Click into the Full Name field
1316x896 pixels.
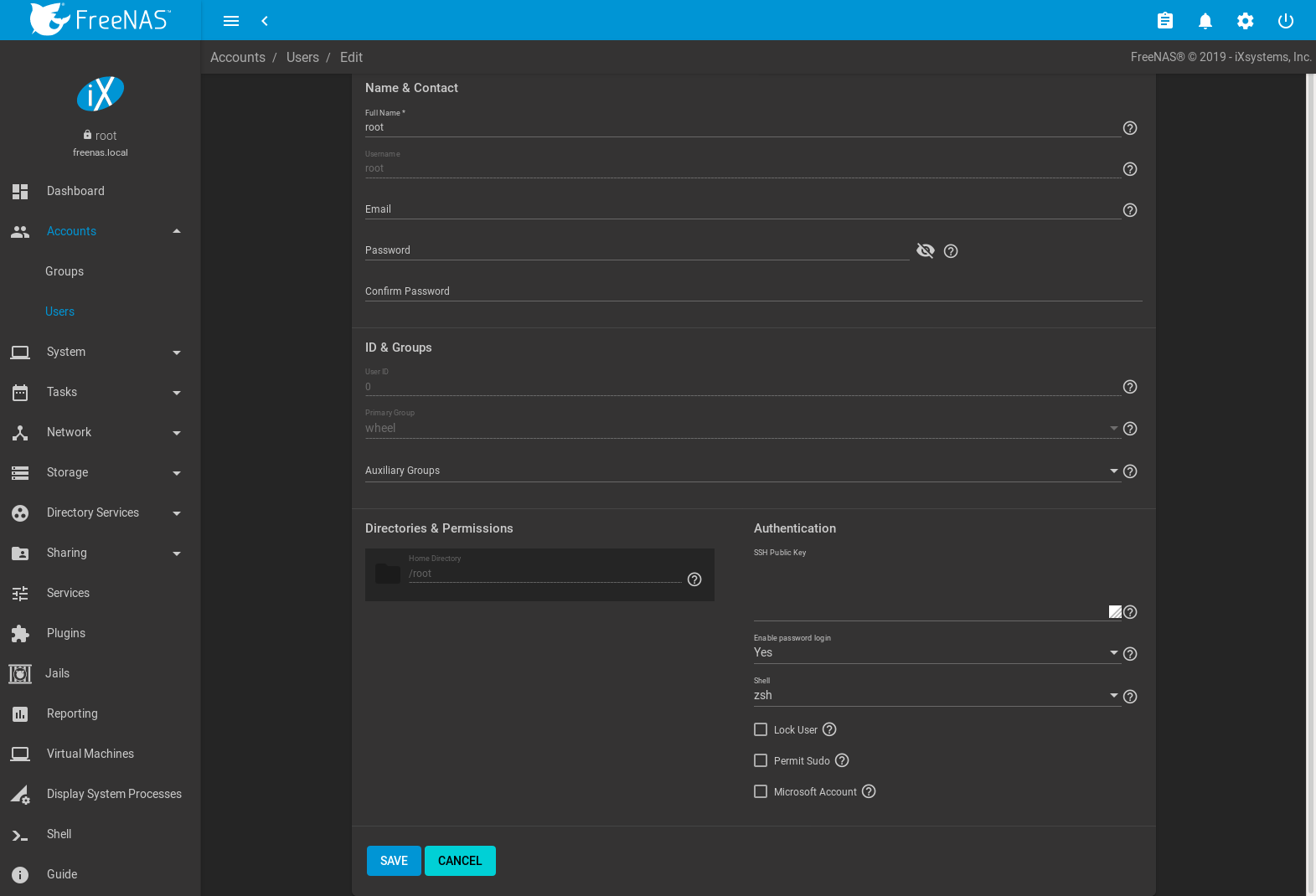742,127
